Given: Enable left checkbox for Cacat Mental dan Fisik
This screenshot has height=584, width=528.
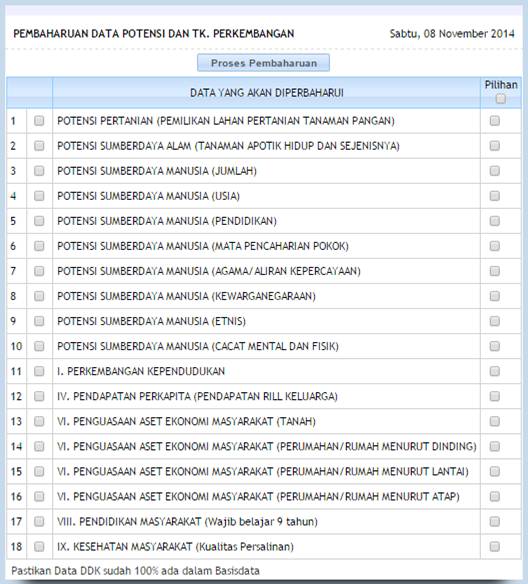Looking at the screenshot, I should (39, 346).
